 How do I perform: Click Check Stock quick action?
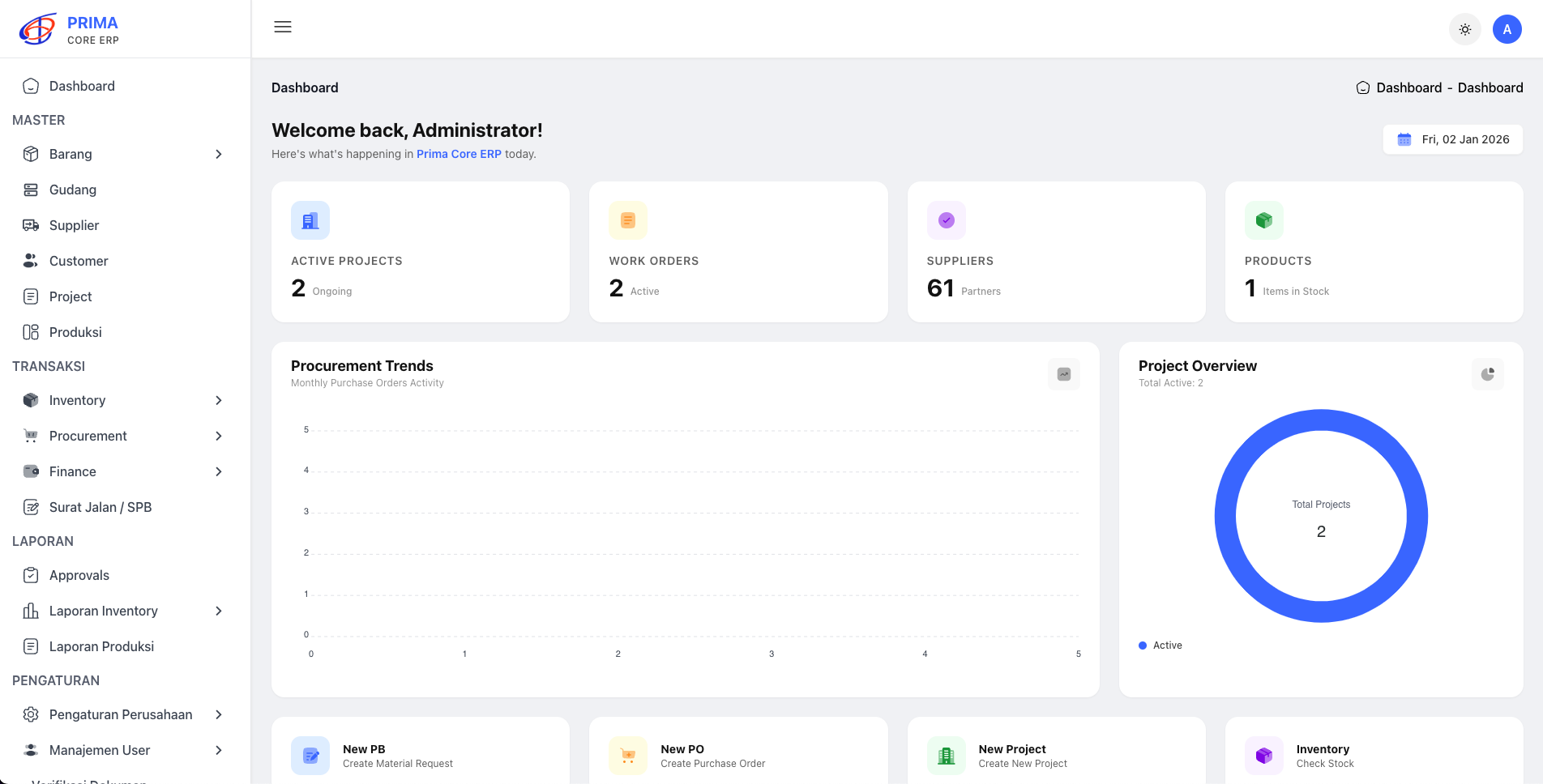pos(1374,756)
